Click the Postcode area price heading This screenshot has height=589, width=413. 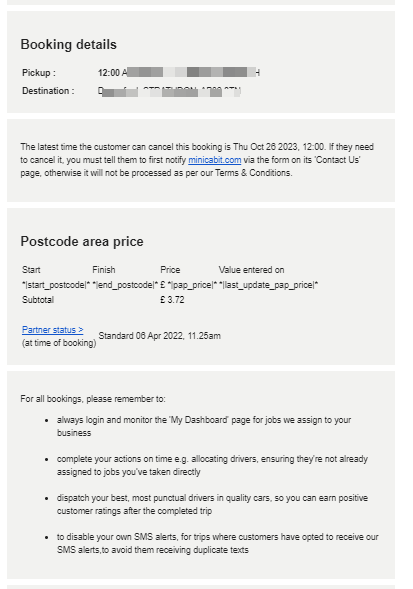click(82, 241)
